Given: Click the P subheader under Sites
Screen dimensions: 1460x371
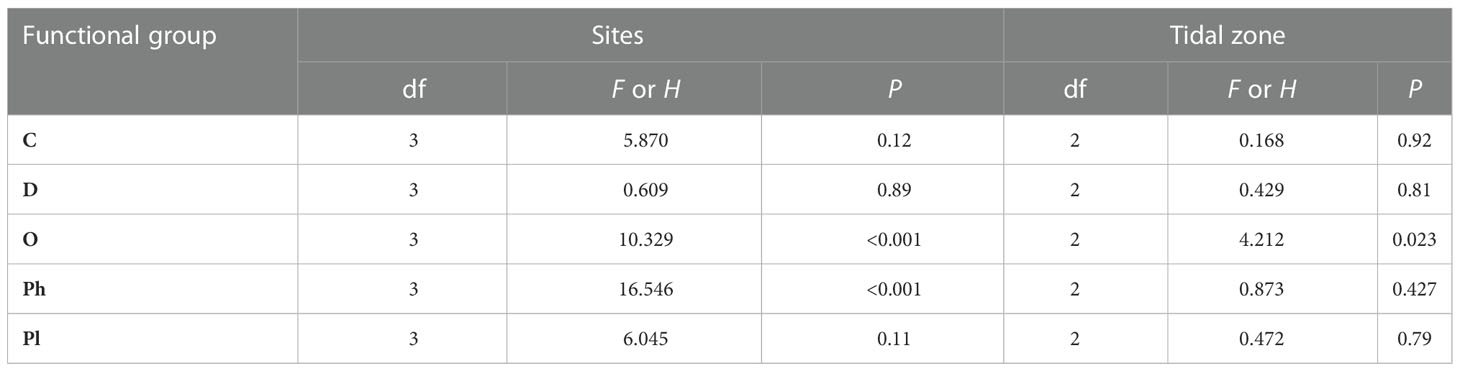Looking at the screenshot, I should [x=882, y=90].
